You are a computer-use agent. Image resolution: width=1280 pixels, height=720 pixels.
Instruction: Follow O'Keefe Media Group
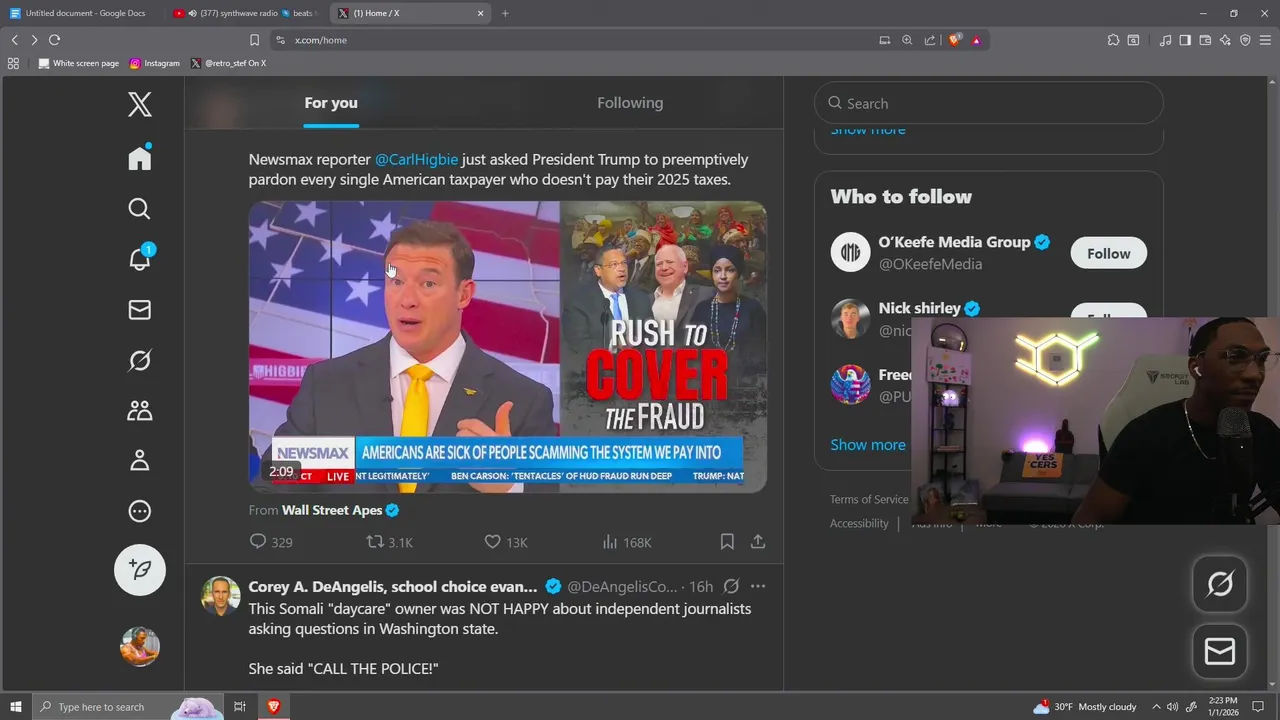1109,254
